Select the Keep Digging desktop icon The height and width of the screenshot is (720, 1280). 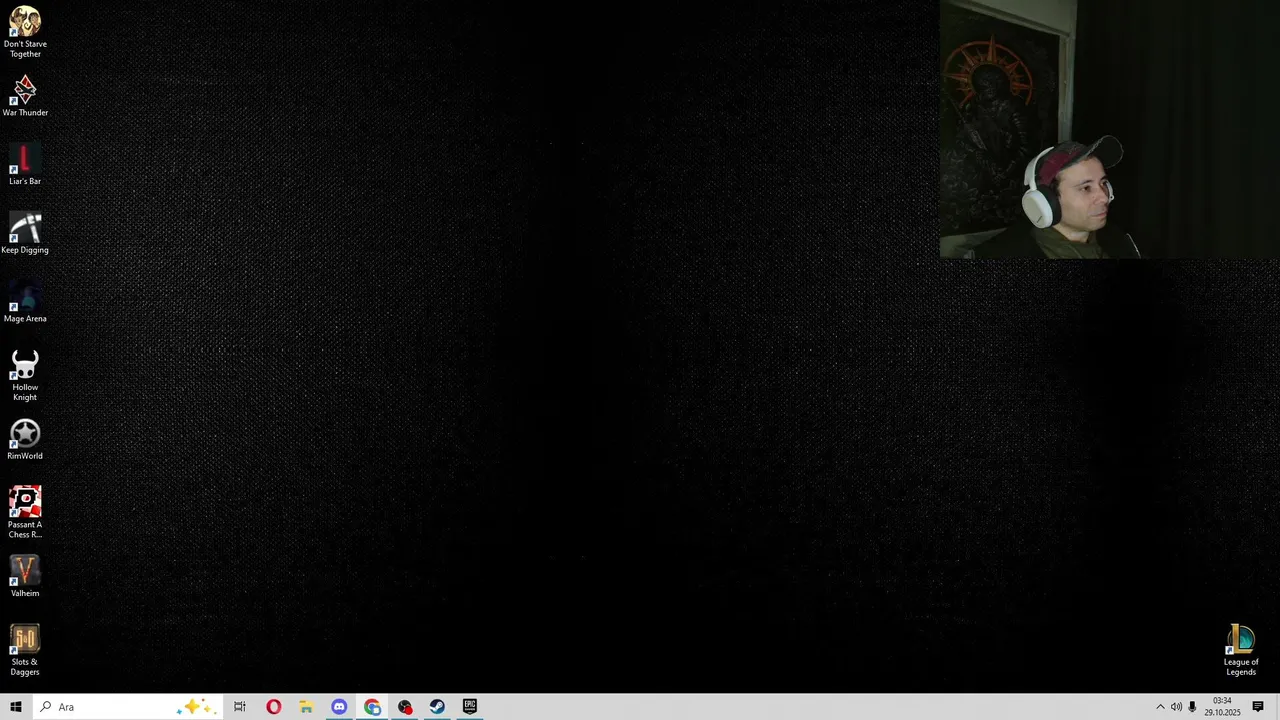click(x=25, y=233)
